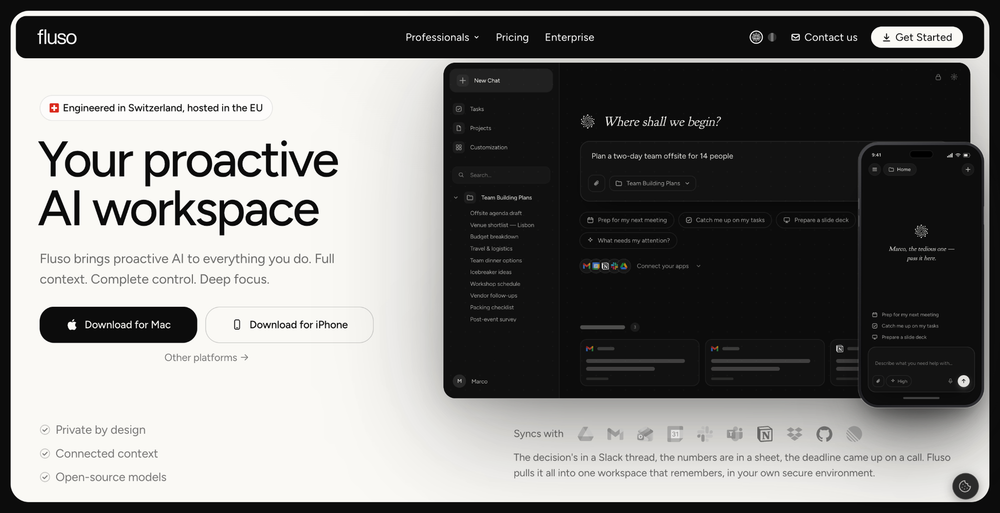This screenshot has width=1000, height=513.
Task: Tap the plus icon on the phone screen
Action: pyautogui.click(x=967, y=170)
